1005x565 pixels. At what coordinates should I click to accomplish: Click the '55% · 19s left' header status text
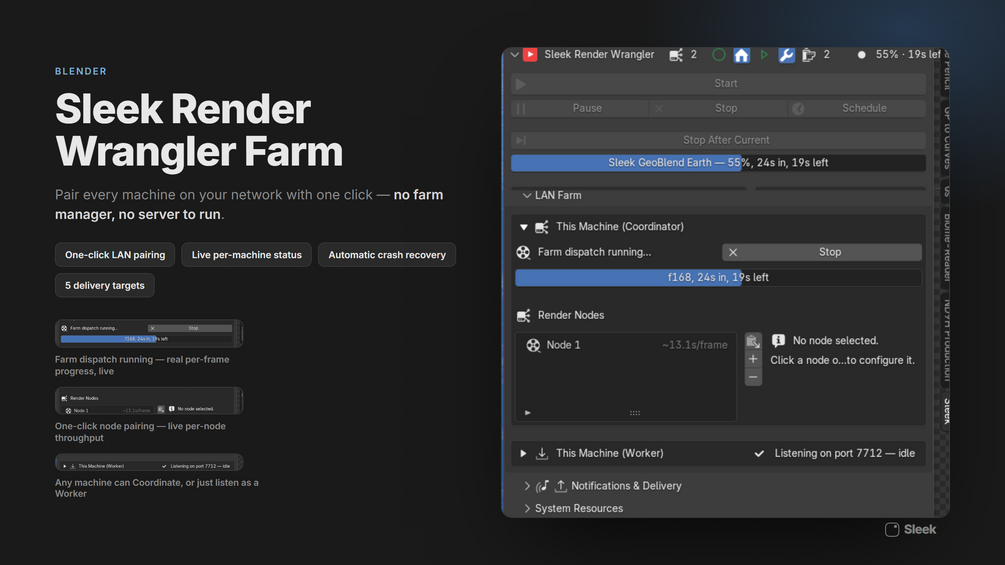908,55
